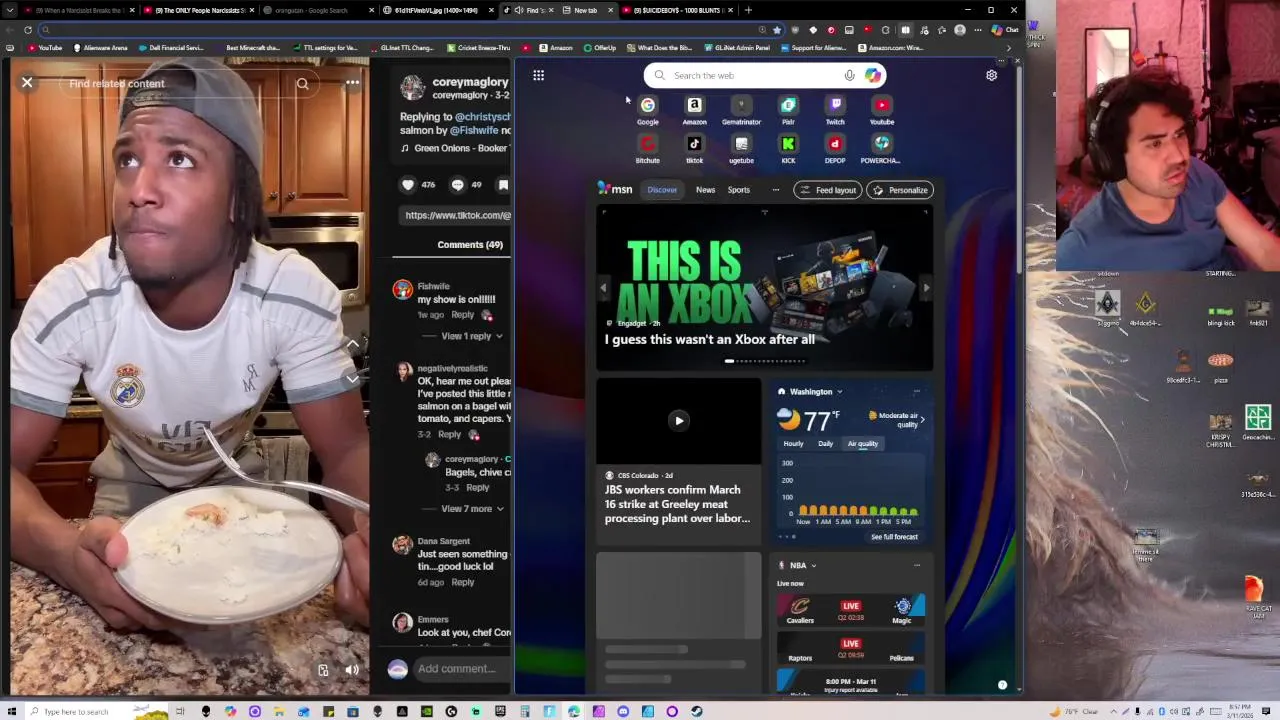Expand View 1 reply under Fishwife
Image resolution: width=1280 pixels, height=720 pixels.
click(x=472, y=336)
